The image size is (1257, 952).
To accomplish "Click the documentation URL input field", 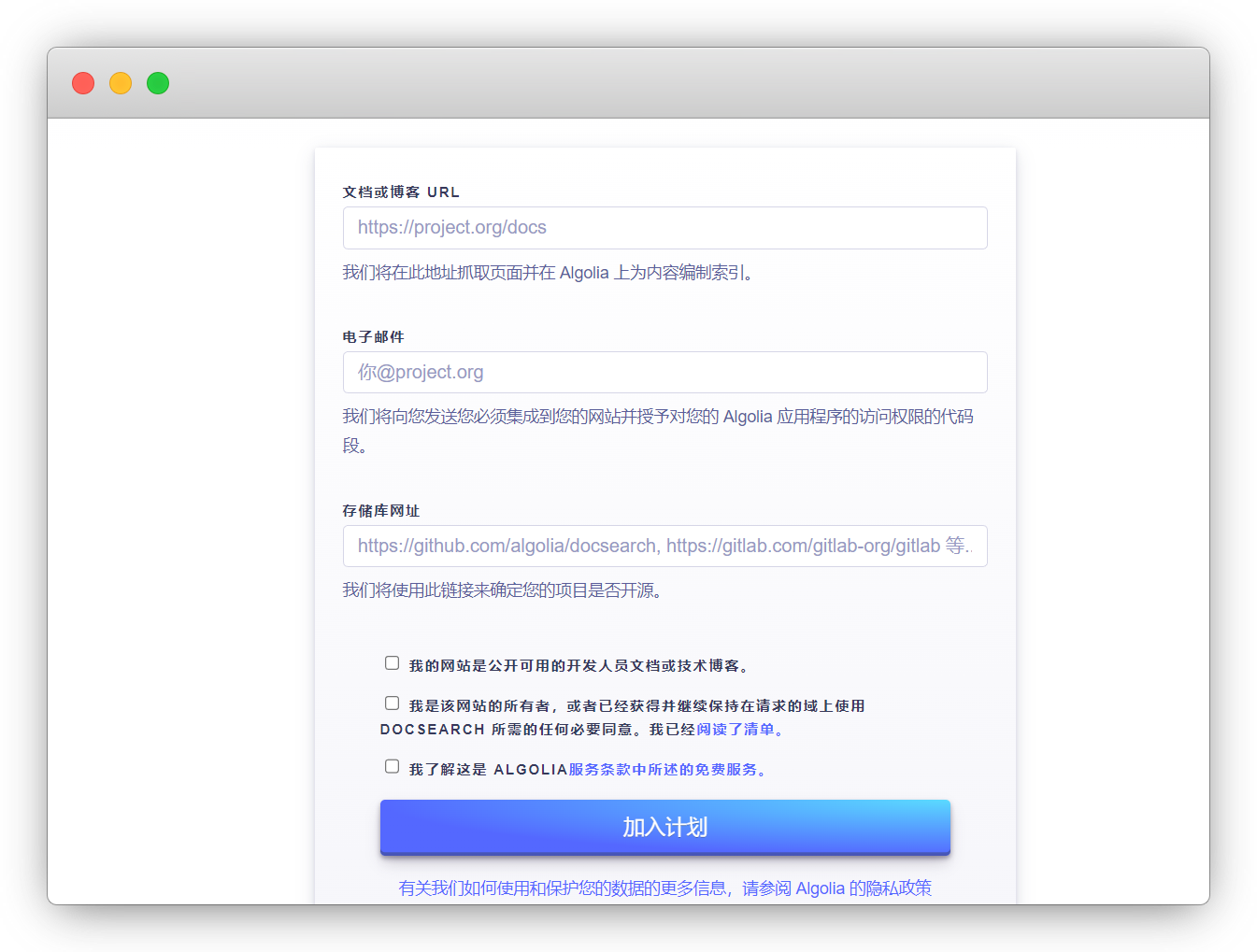I will (664, 227).
